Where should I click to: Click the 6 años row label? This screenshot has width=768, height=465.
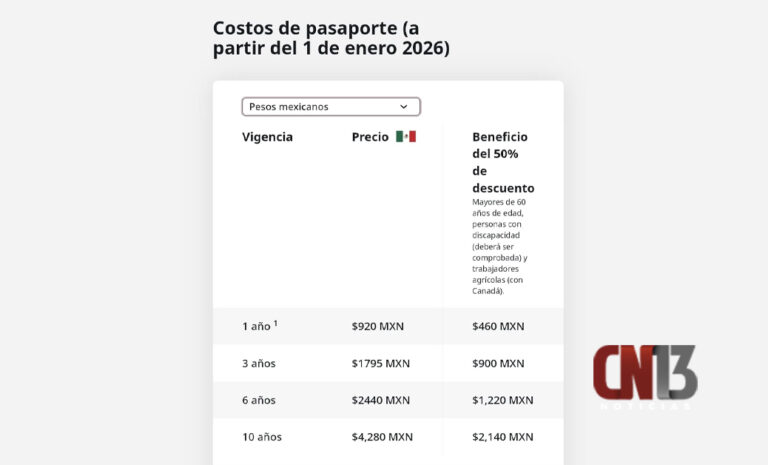pyautogui.click(x=259, y=400)
